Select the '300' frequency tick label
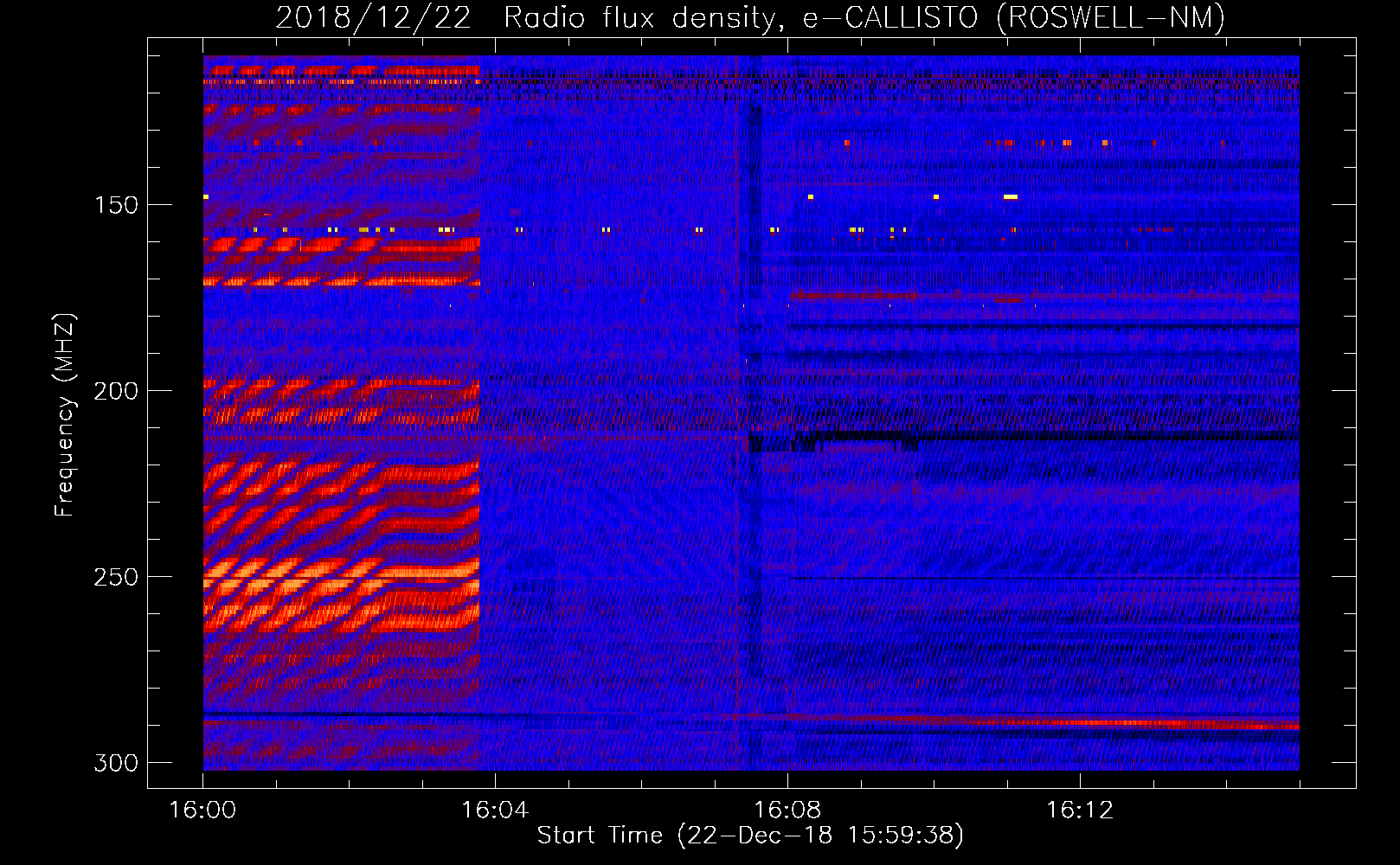This screenshot has height=865, width=1400. click(116, 764)
